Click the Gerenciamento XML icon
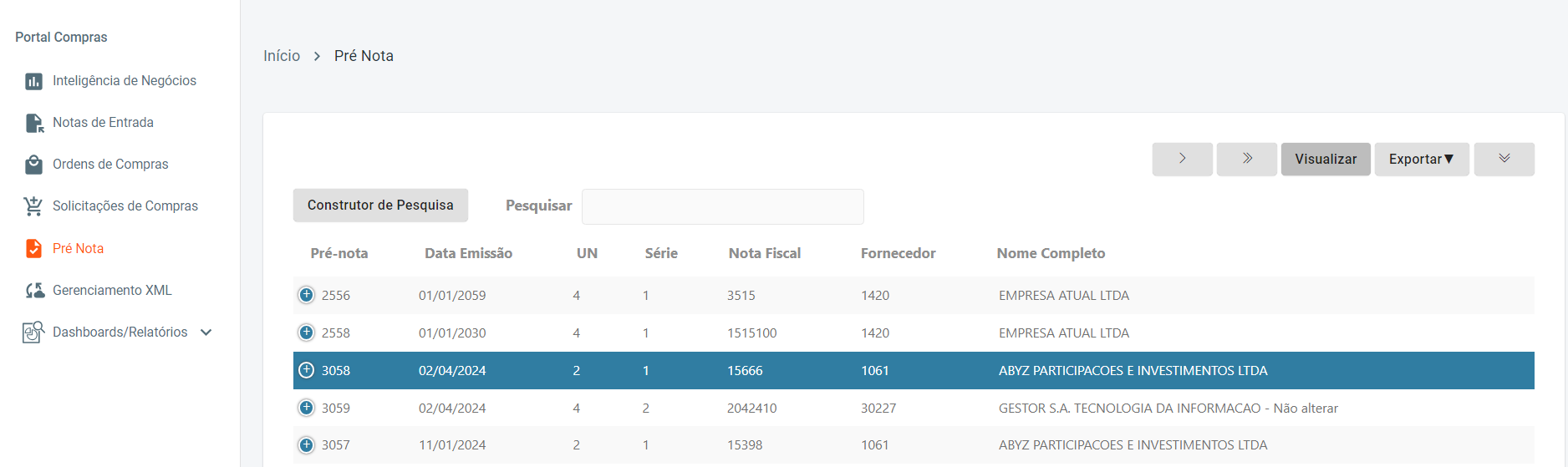Screen dimensions: 1568x467 point(34,291)
